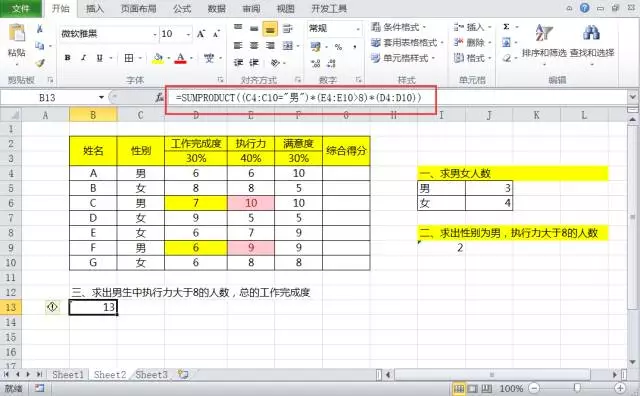Increase font size with the large A

point(201,34)
